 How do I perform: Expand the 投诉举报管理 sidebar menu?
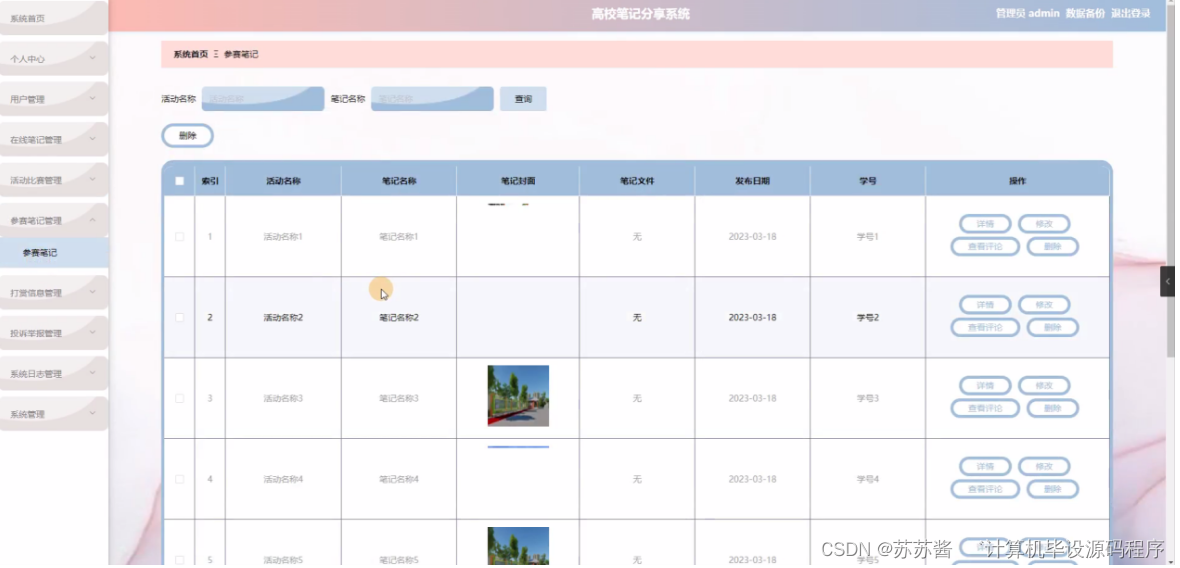pos(53,333)
